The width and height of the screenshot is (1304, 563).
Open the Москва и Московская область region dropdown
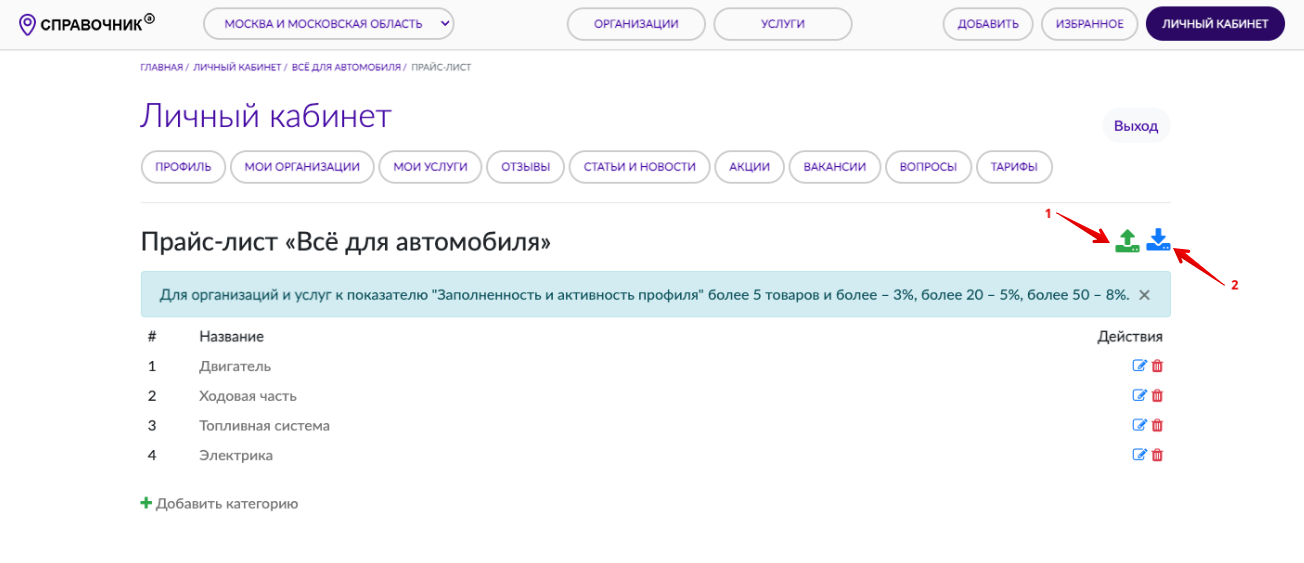(x=329, y=24)
